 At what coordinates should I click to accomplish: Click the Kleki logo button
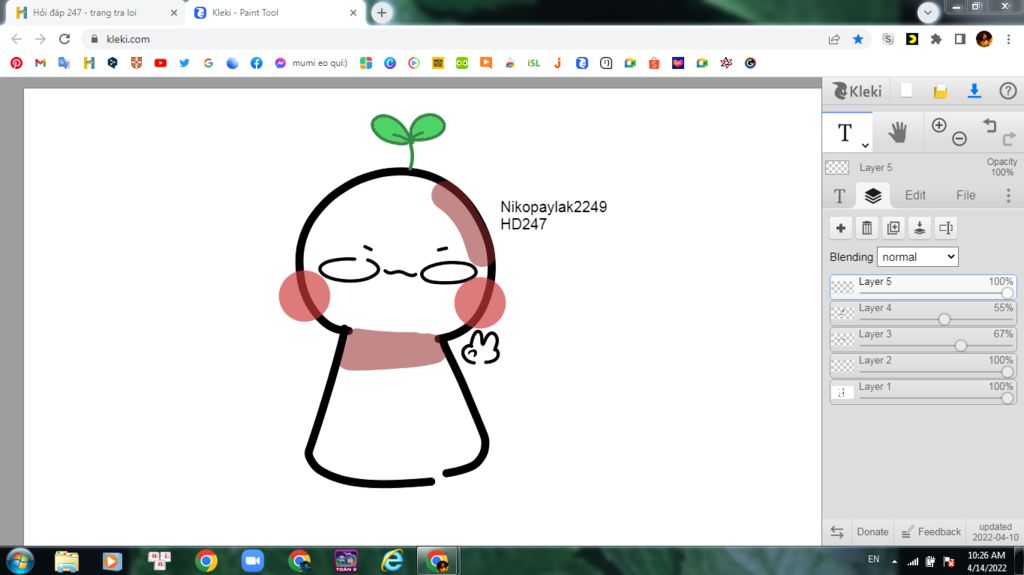857,91
